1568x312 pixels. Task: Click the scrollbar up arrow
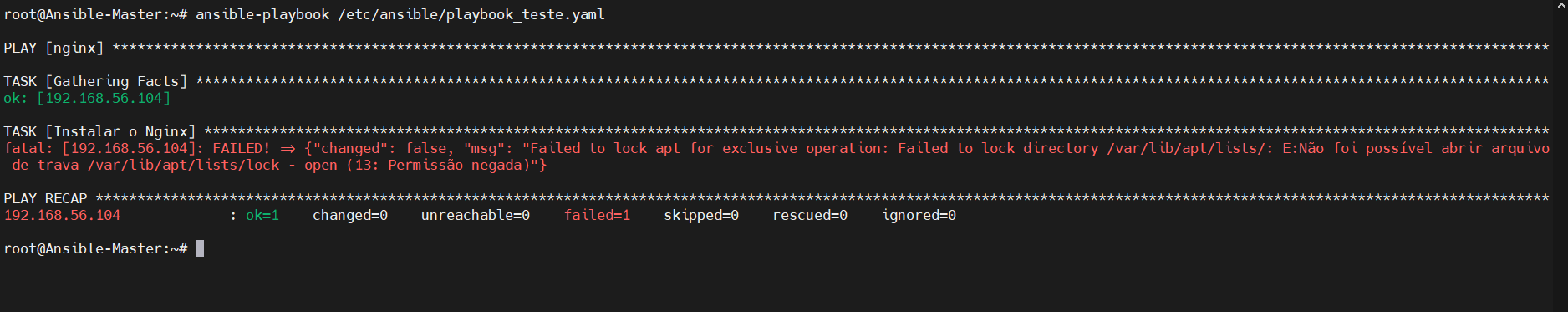pyautogui.click(x=1560, y=5)
